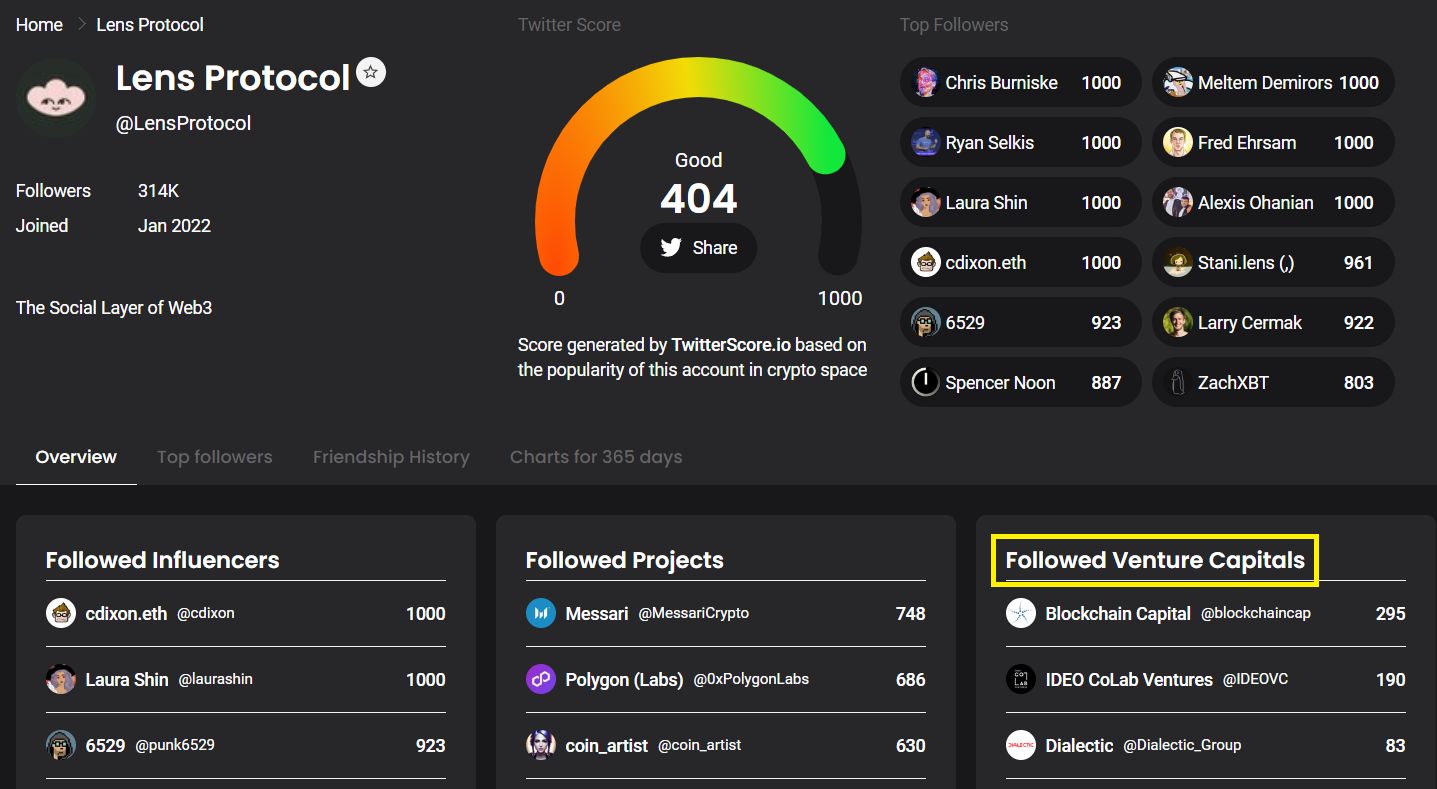1437x789 pixels.
Task: Open the Friendship History tab
Action: 391,457
